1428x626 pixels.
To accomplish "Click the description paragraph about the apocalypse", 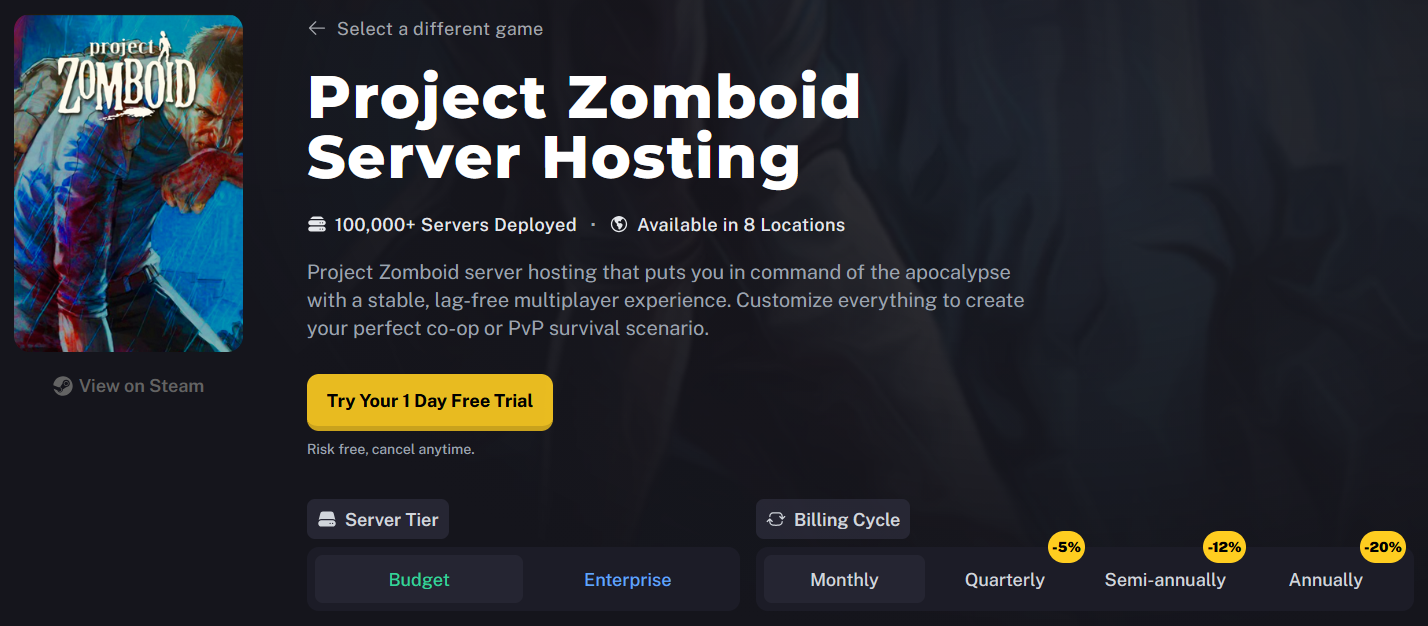I will 666,300.
